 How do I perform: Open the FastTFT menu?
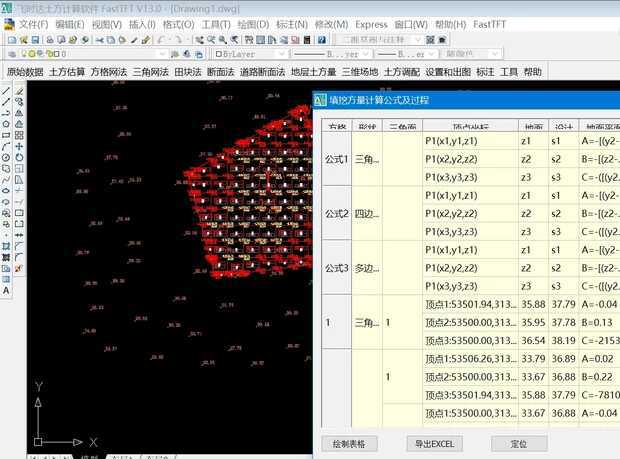(490, 25)
